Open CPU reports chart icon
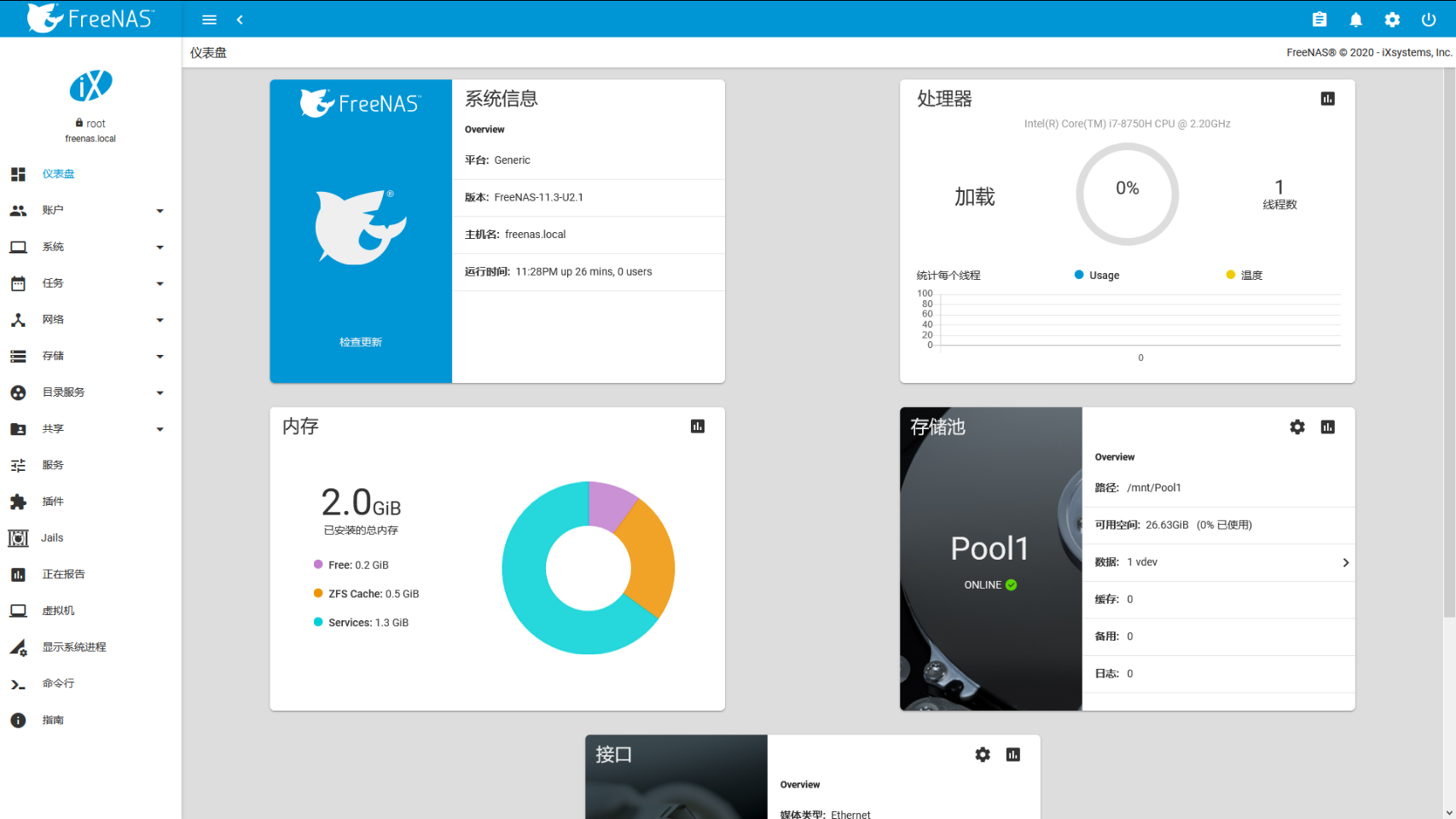 coord(1328,99)
